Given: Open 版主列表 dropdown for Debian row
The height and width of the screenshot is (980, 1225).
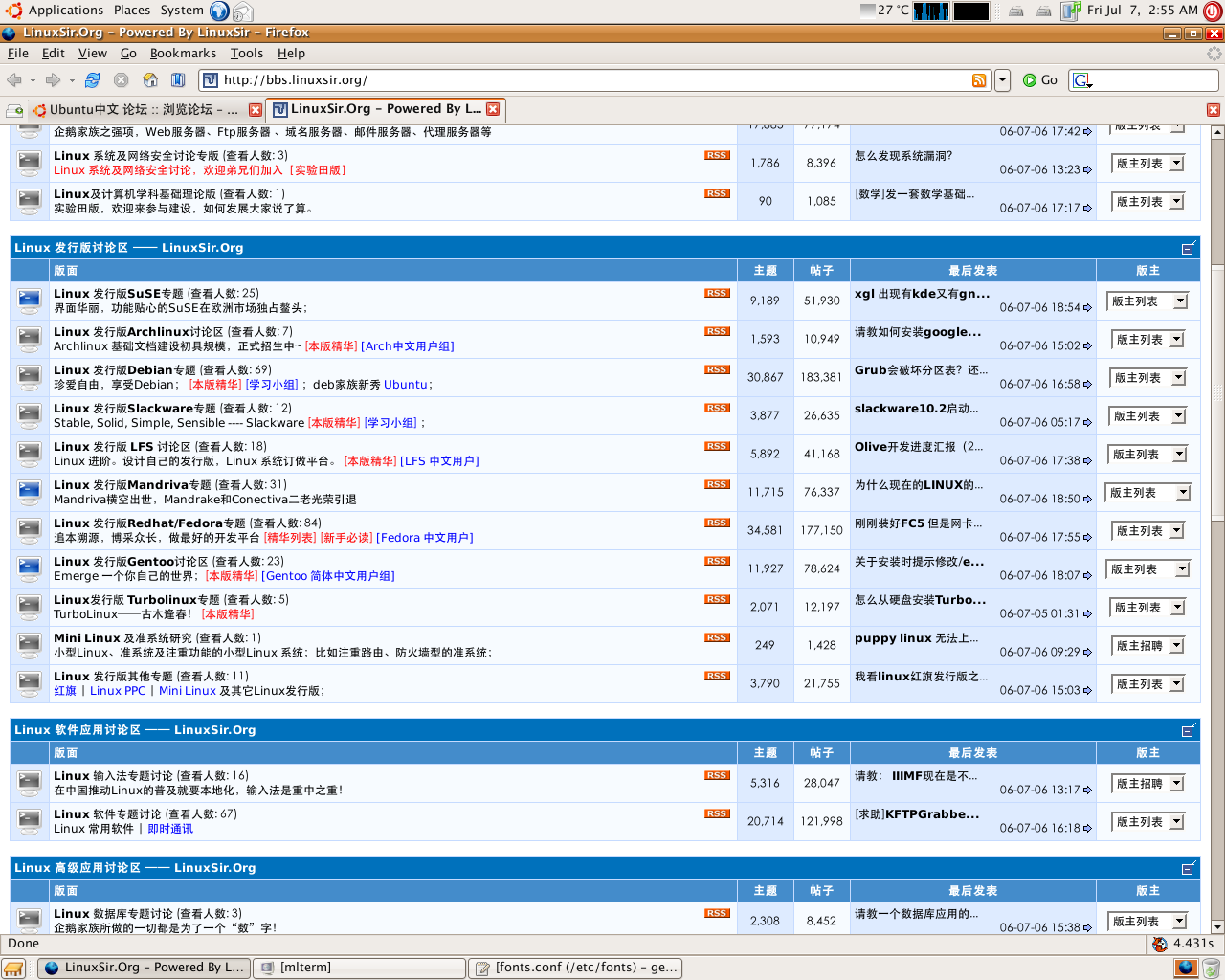Looking at the screenshot, I should 1148,378.
